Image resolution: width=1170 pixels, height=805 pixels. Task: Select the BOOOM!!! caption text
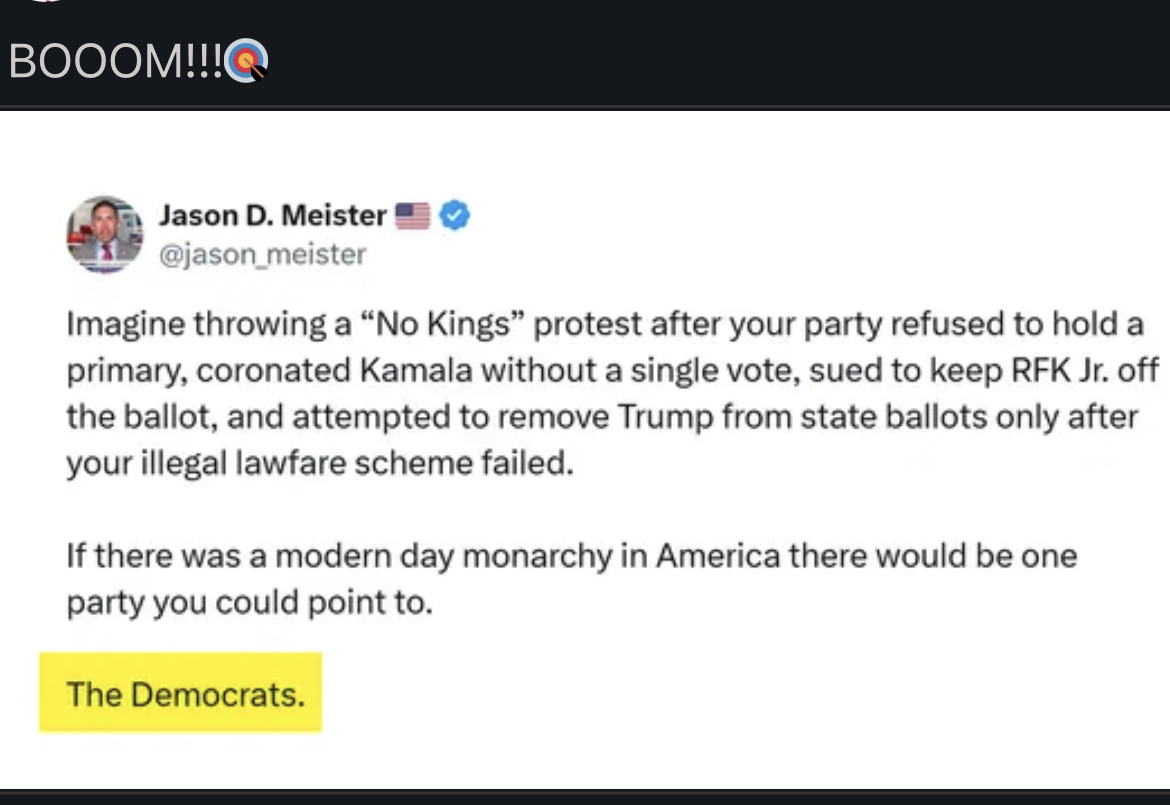point(115,62)
